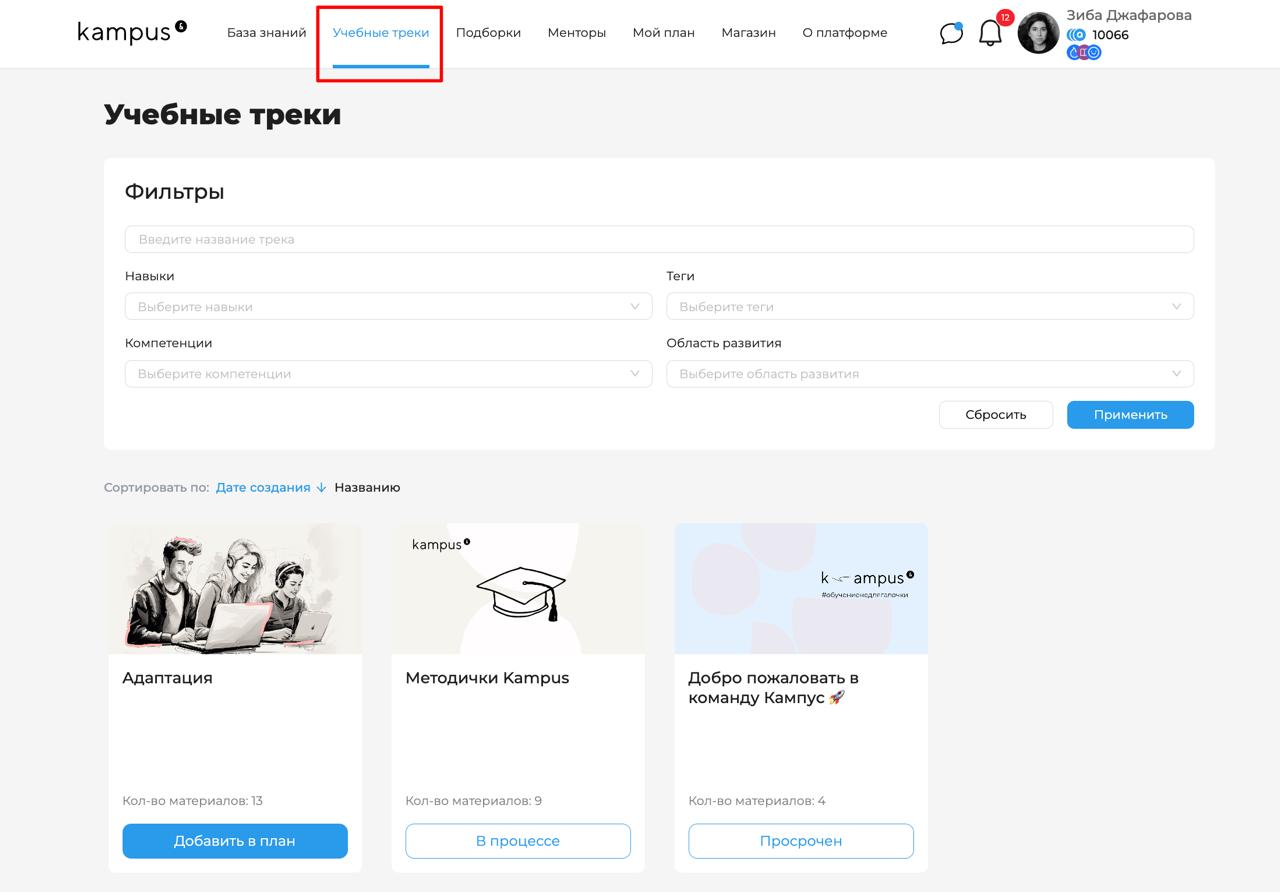Open the Магазин menu item
Viewport: 1280px width, 892px height.
pyautogui.click(x=747, y=32)
